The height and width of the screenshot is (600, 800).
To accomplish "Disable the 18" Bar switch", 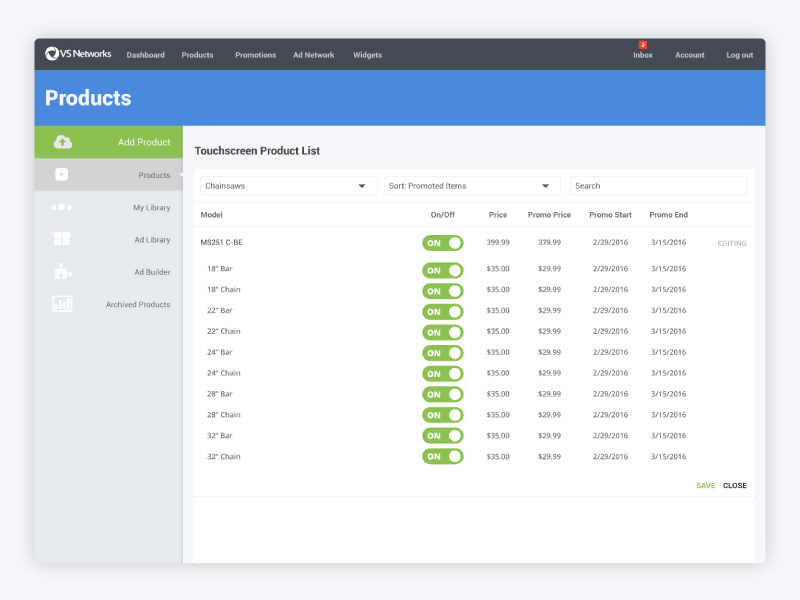I will click(442, 269).
